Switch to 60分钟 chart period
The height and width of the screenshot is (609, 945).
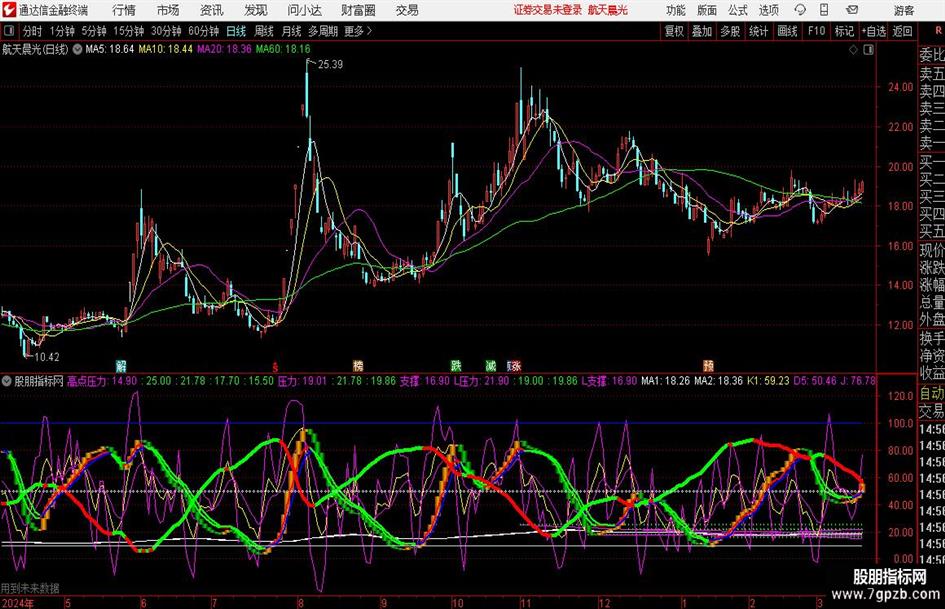(x=203, y=31)
